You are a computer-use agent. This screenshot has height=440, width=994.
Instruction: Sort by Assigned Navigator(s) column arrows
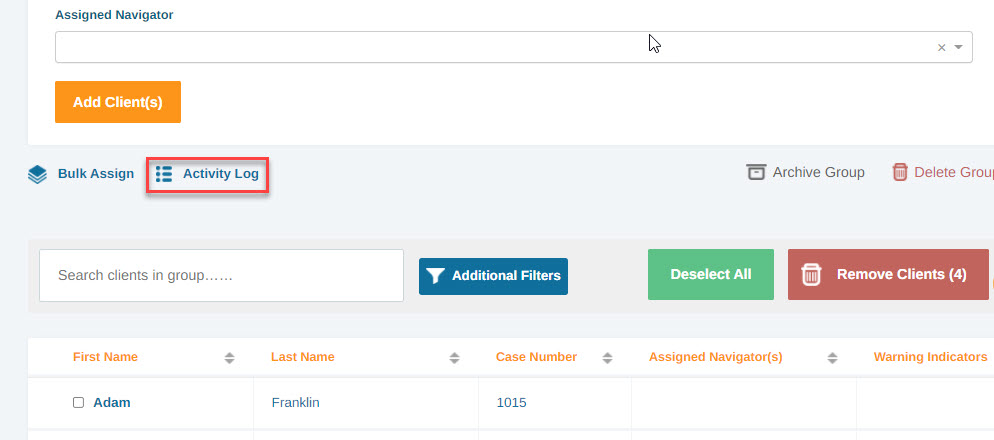[x=832, y=358]
